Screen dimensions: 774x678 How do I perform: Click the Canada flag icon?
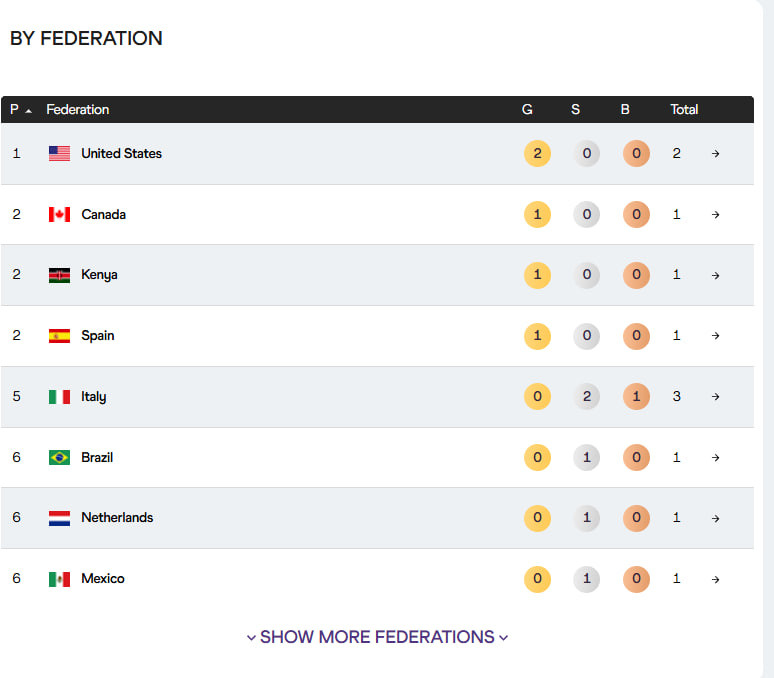coord(59,215)
